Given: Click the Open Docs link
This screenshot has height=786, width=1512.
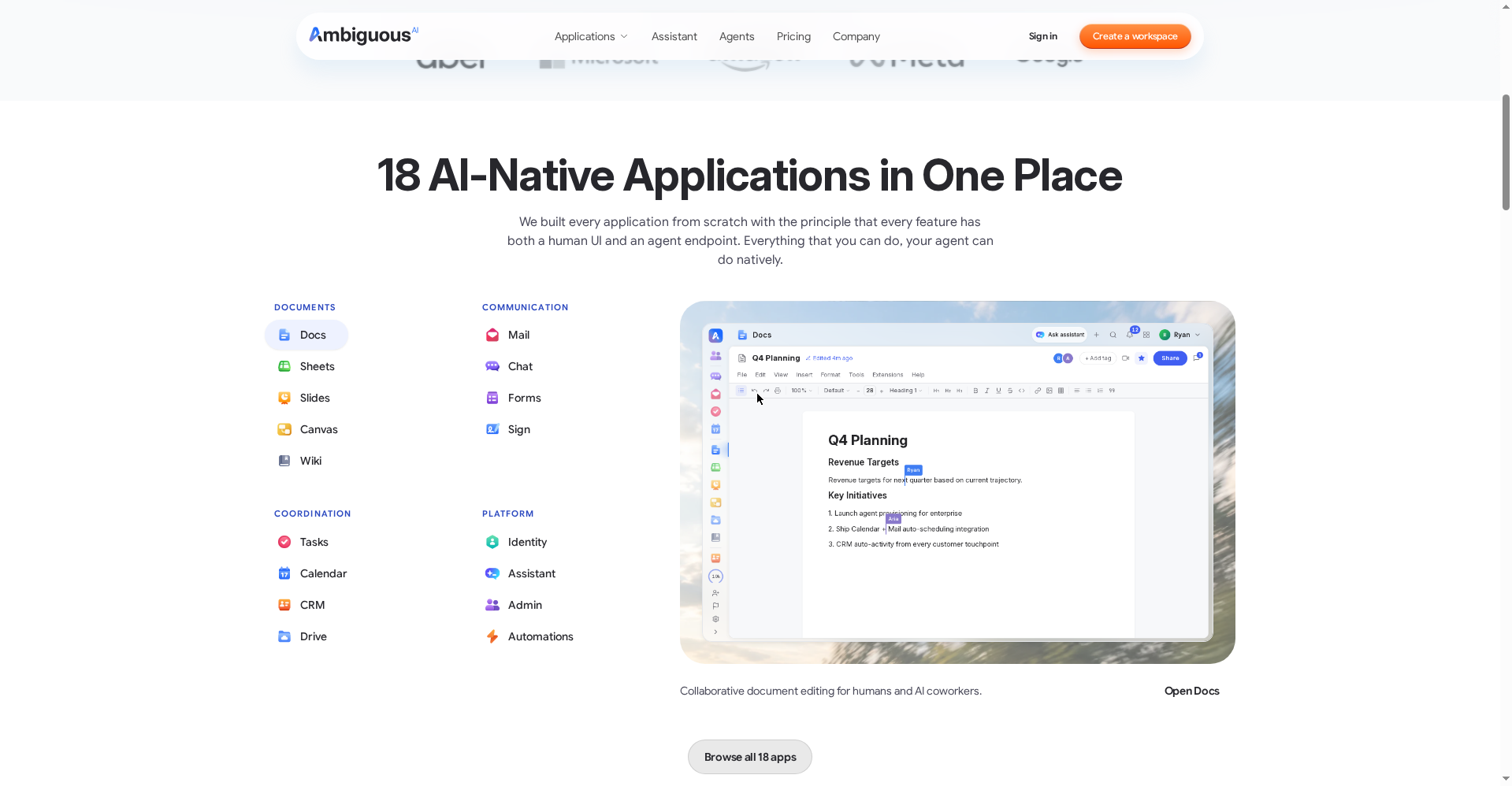Looking at the screenshot, I should (x=1191, y=691).
